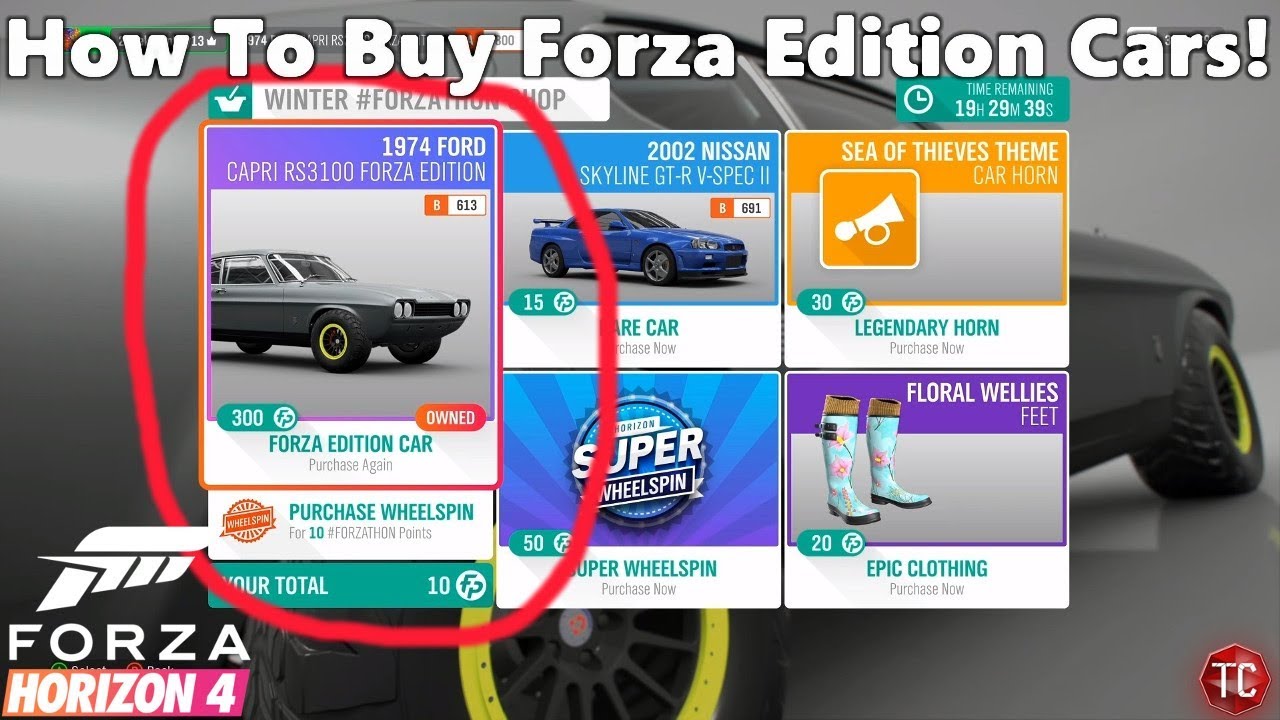1280x720 pixels.
Task: Click the OWNED badge on Capri
Action: [x=449, y=417]
